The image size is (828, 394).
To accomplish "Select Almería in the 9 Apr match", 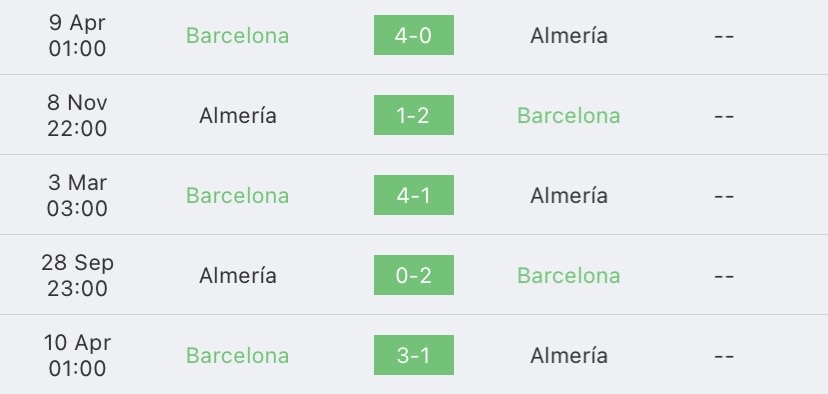I will pos(569,36).
